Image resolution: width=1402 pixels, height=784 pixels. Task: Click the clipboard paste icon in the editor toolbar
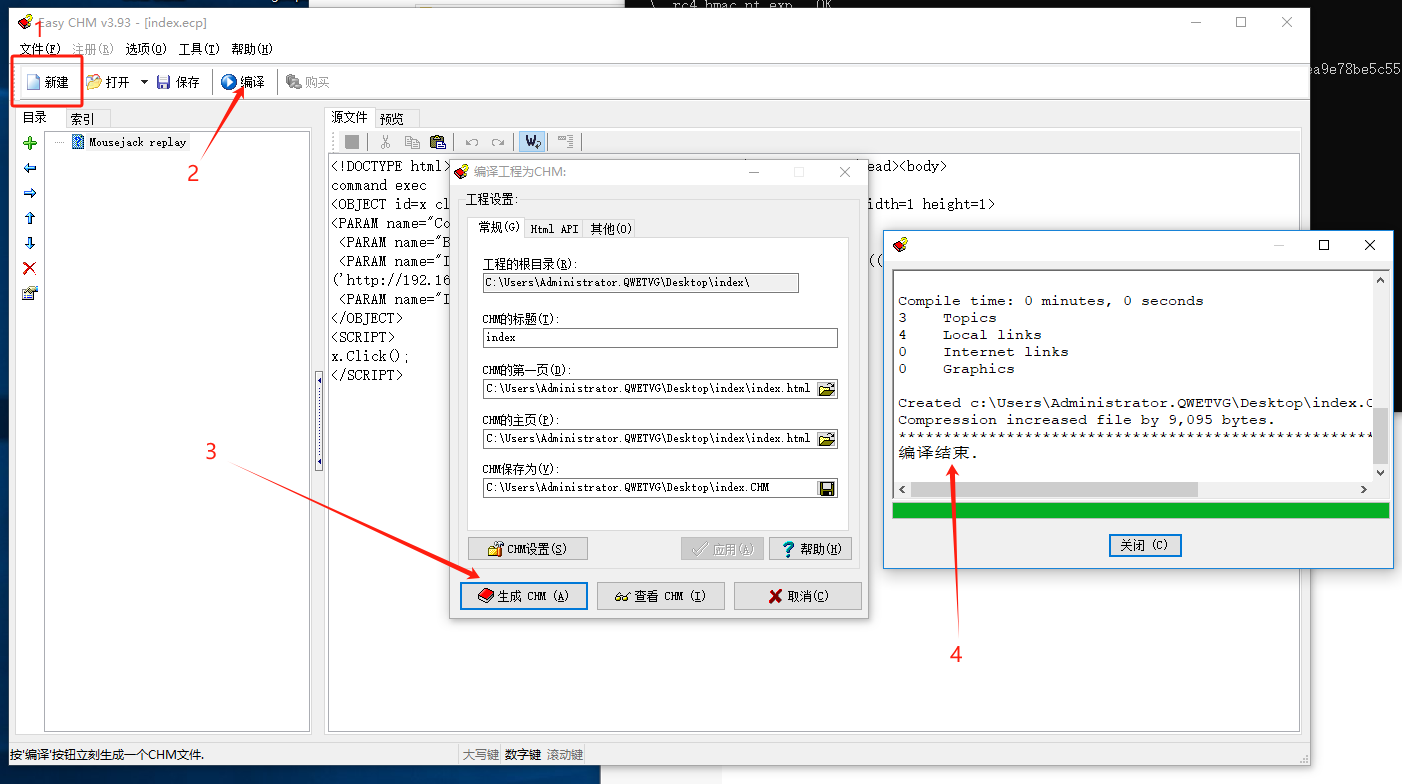437,142
